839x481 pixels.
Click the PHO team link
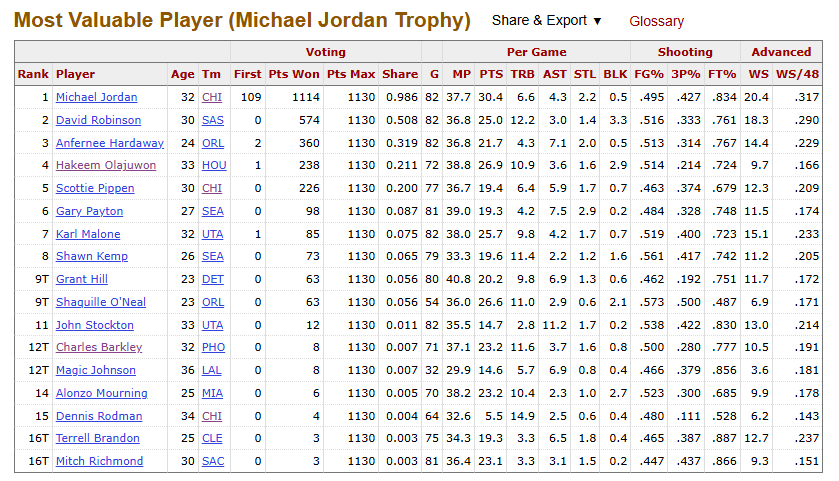pos(213,347)
